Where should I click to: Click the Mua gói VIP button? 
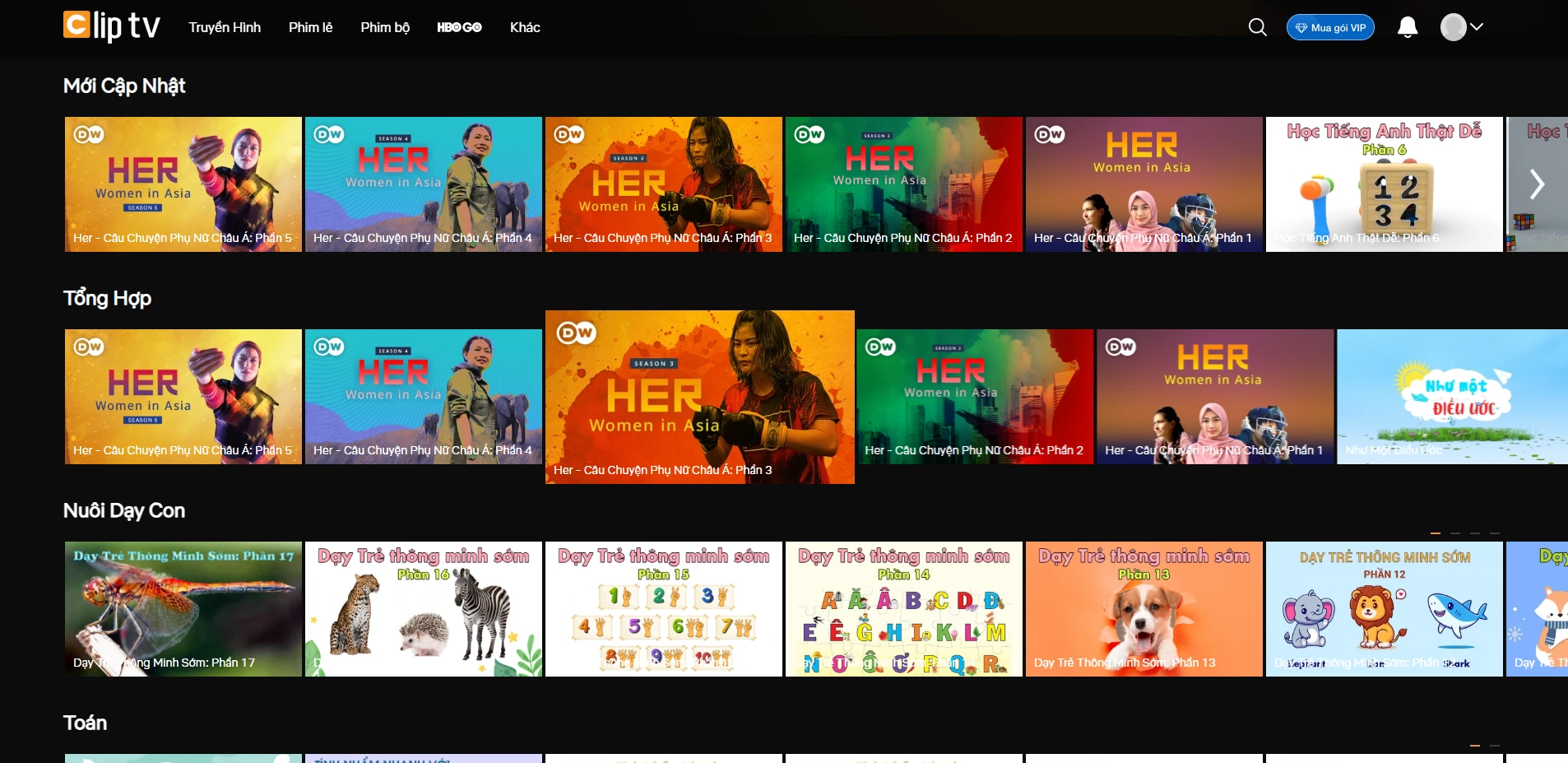point(1330,27)
